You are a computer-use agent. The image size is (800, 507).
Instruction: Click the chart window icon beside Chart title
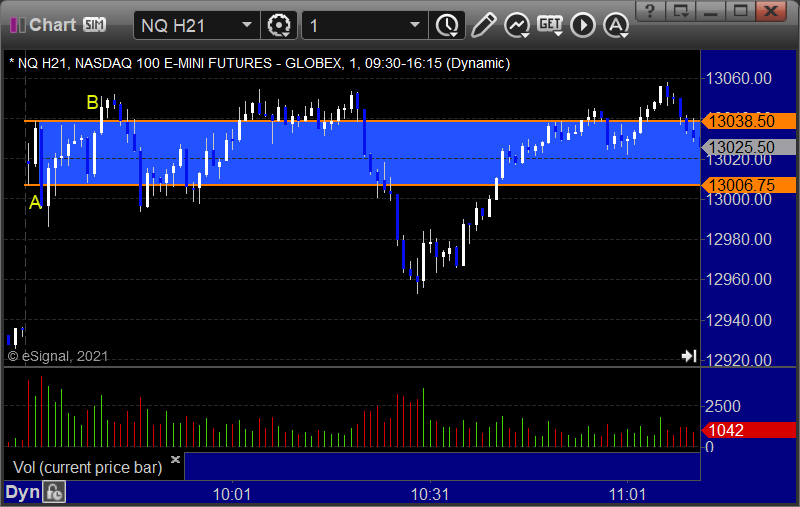17,25
